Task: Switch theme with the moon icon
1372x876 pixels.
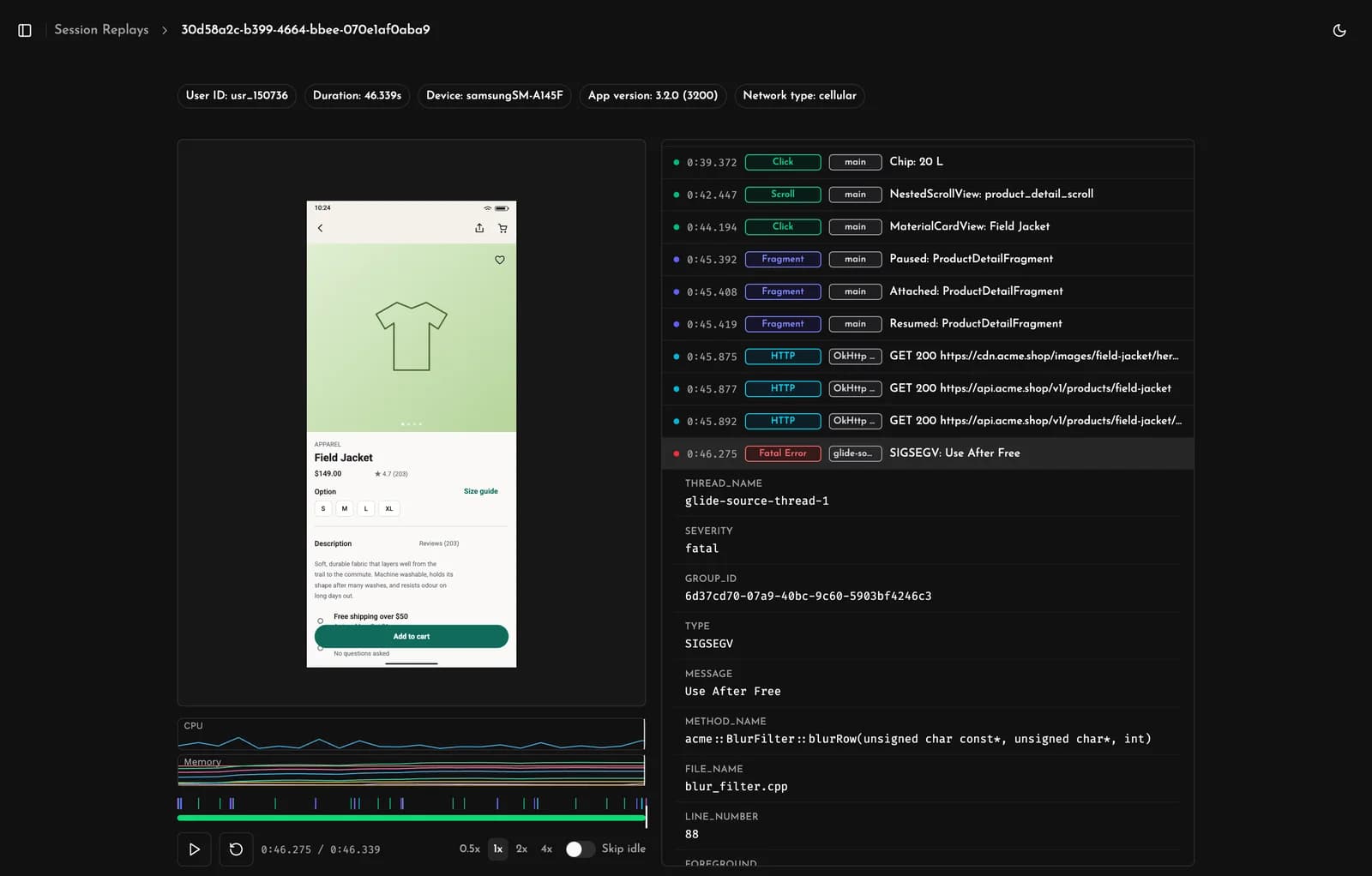Action: point(1339,30)
